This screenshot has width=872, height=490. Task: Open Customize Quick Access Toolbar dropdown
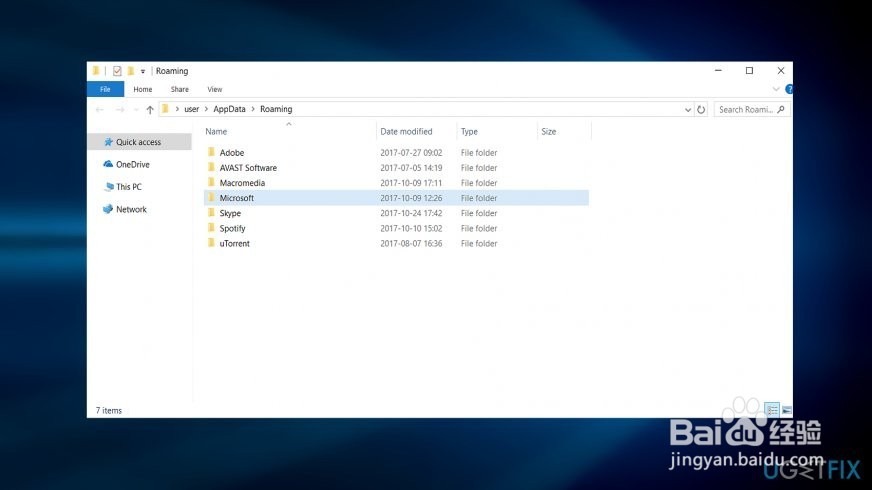pos(143,71)
